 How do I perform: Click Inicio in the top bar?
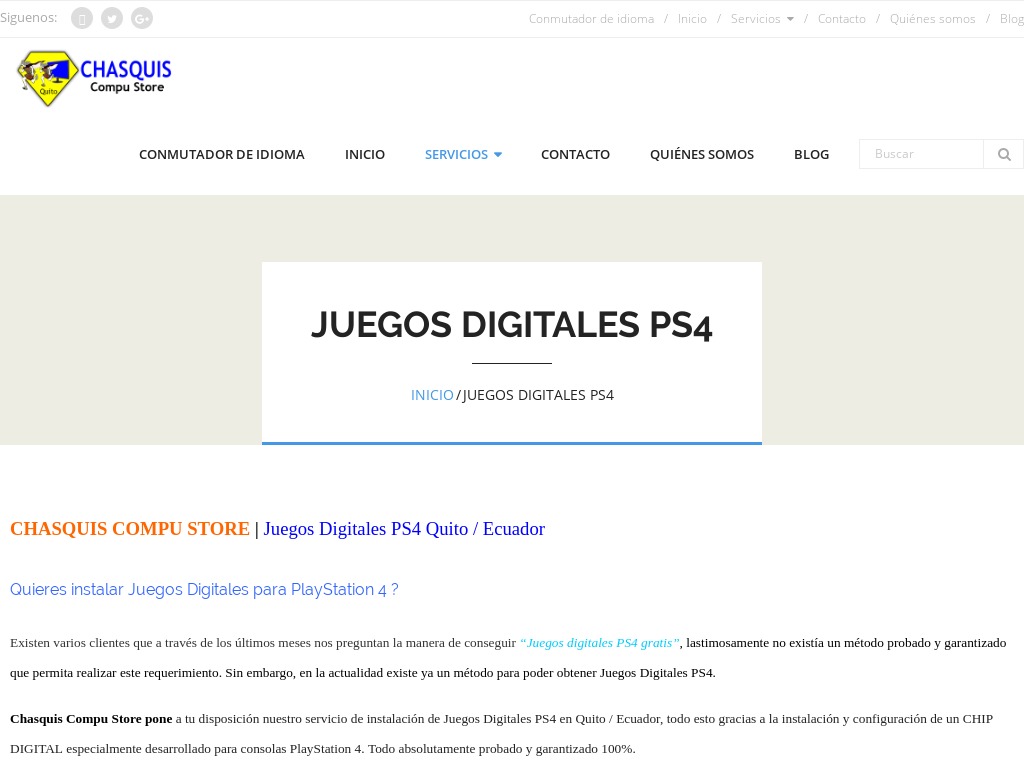click(692, 18)
